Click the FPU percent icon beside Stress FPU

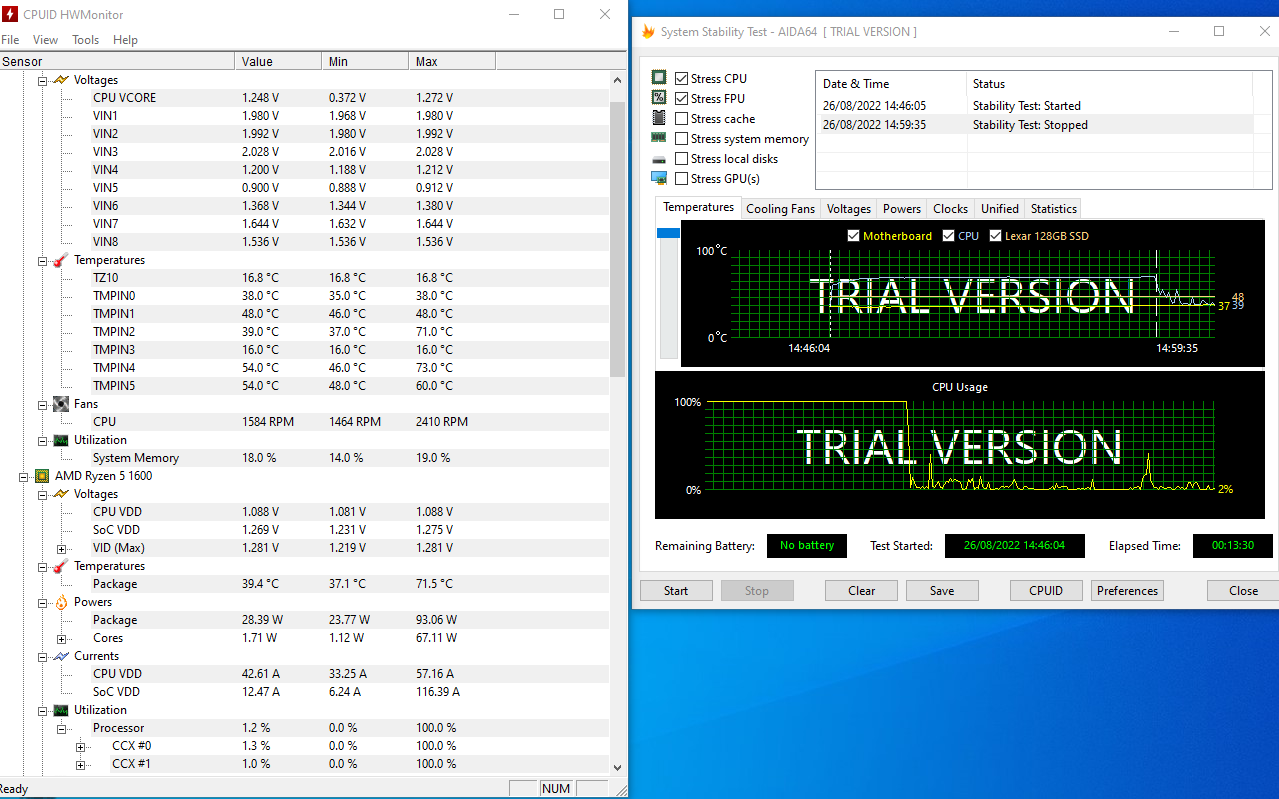coord(659,98)
